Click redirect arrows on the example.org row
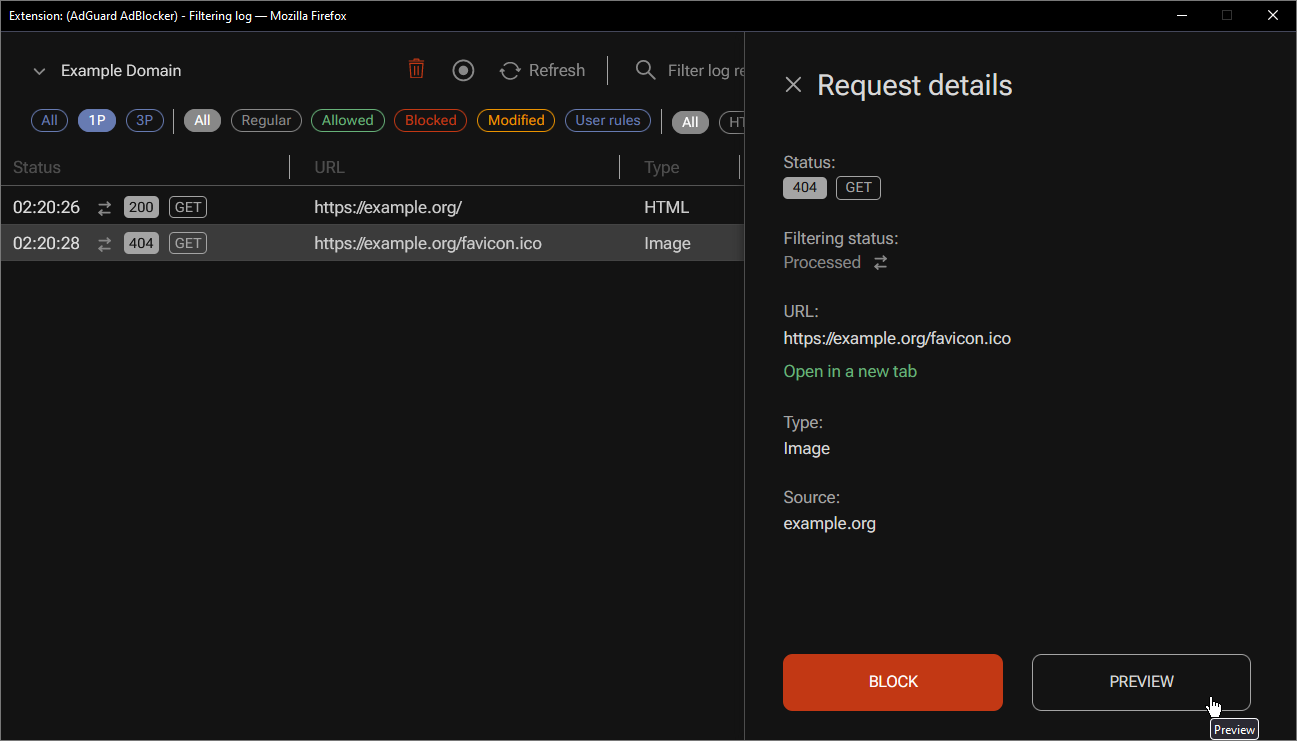The height and width of the screenshot is (741, 1297). coord(104,207)
